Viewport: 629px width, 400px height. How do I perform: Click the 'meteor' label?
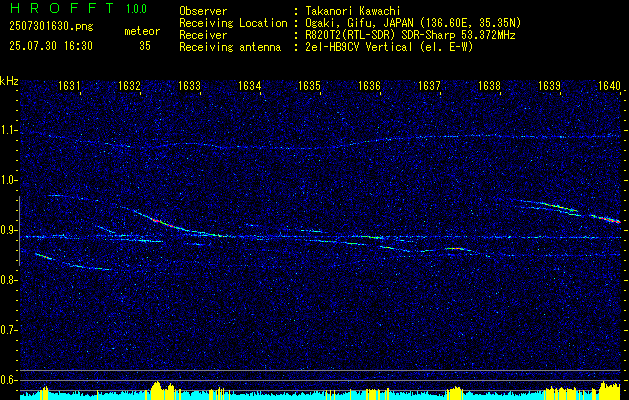coord(142,31)
